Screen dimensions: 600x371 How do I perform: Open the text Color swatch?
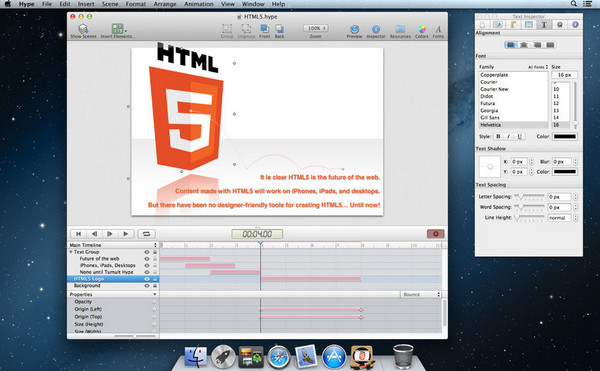click(564, 137)
